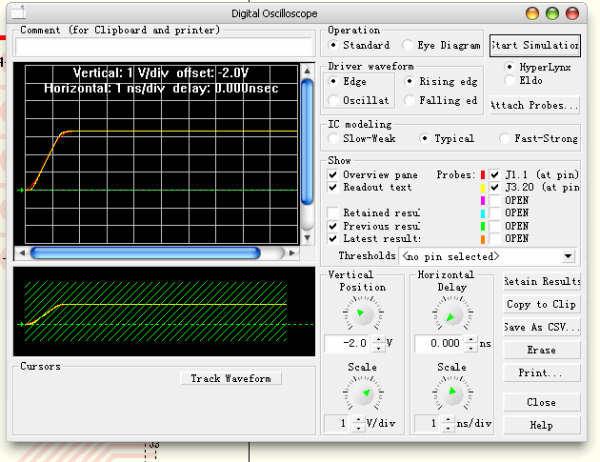
Task: Click Copy to Clip button
Action: (542, 304)
